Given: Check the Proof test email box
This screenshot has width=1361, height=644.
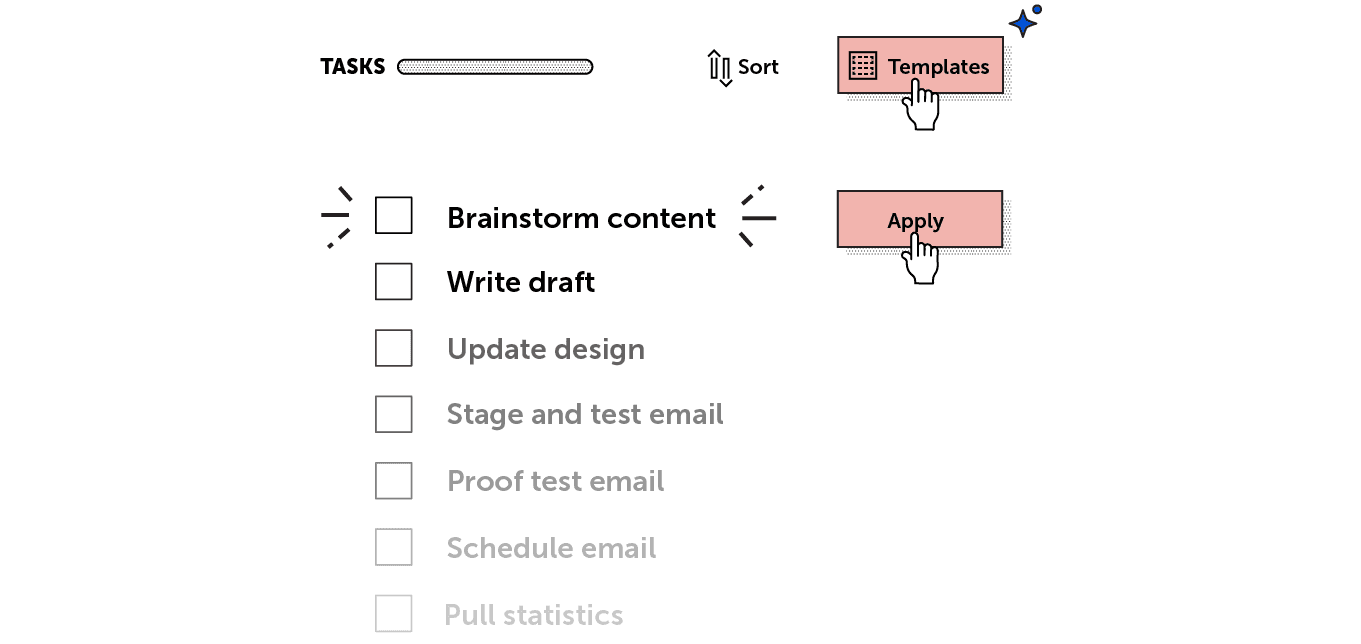Looking at the screenshot, I should tap(394, 481).
